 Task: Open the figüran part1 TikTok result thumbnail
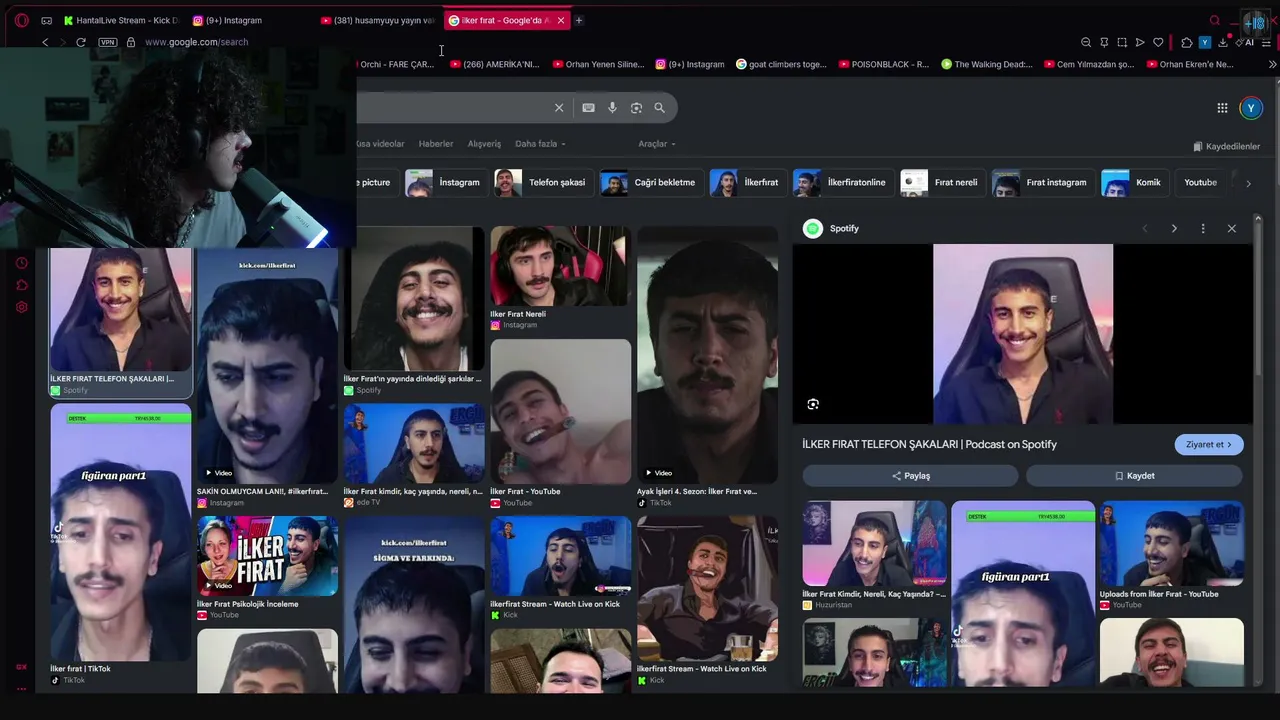click(x=120, y=532)
